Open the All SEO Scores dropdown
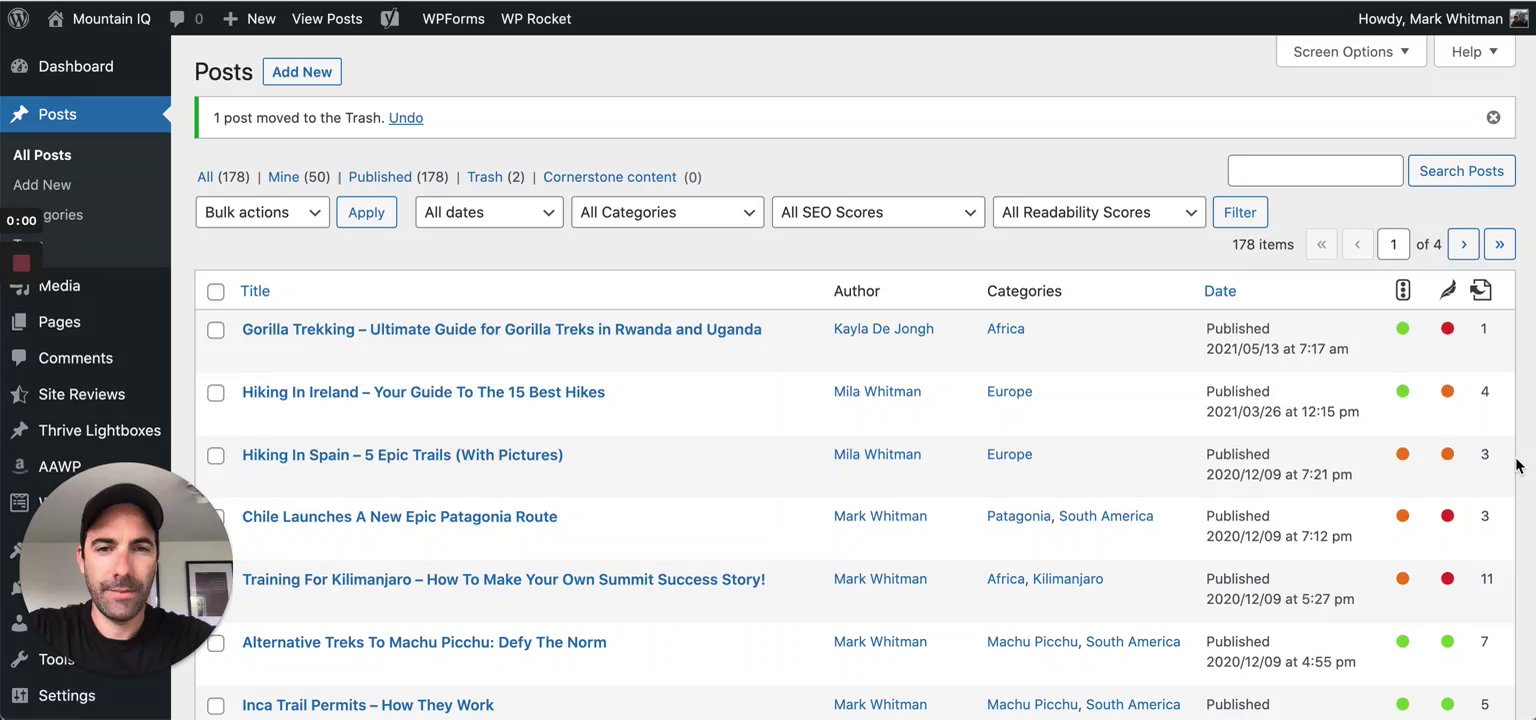Viewport: 1536px width, 720px height. [x=878, y=212]
